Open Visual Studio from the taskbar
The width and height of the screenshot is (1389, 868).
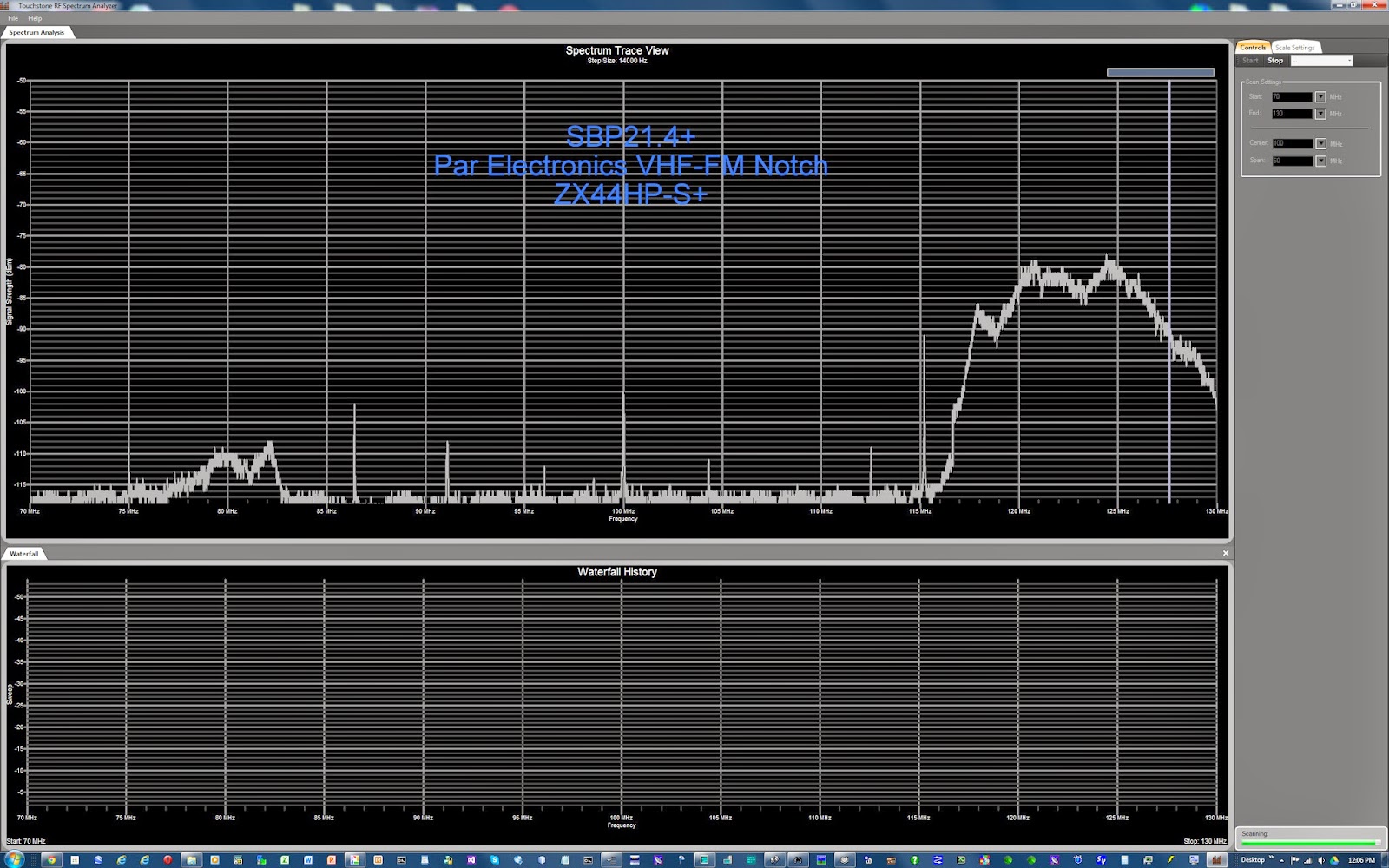pyautogui.click(x=471, y=860)
